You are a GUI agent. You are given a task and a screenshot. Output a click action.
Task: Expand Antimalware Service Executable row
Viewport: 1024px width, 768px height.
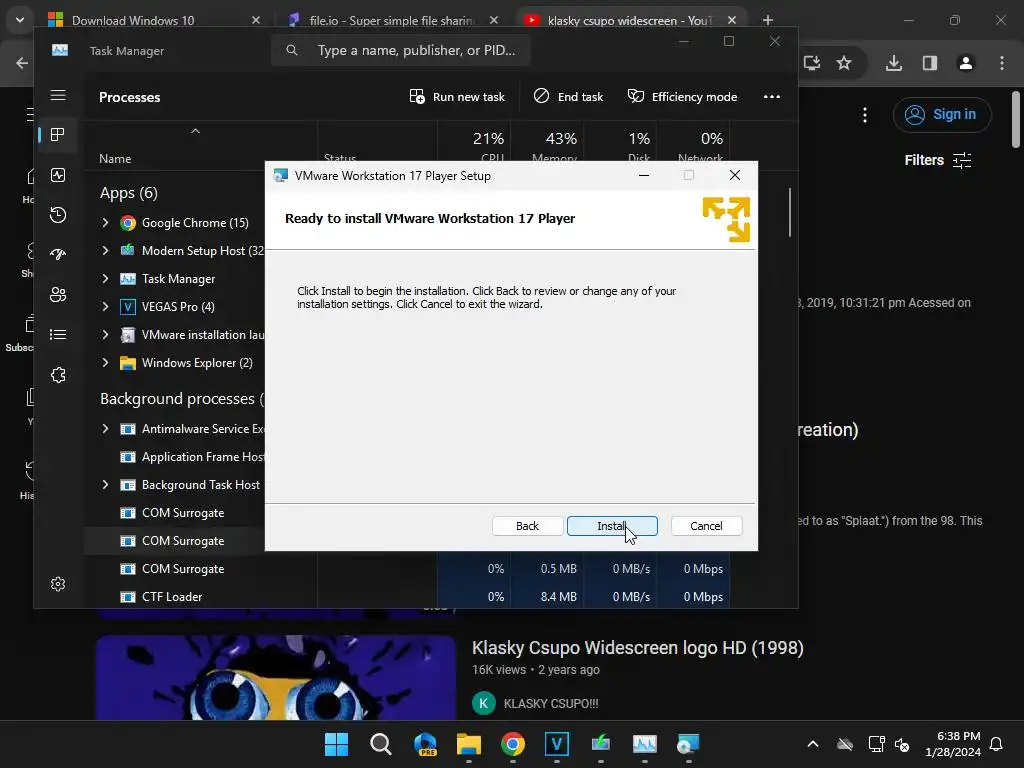(105, 429)
